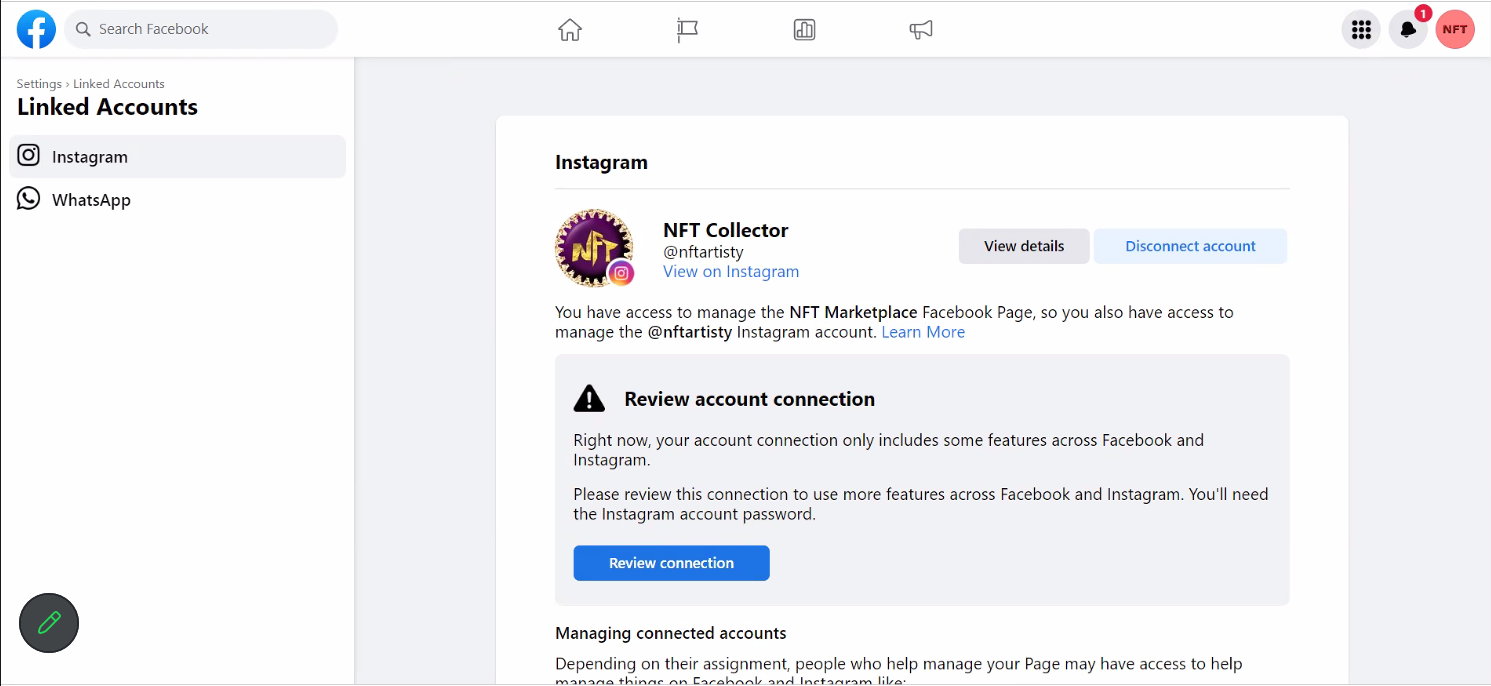The width and height of the screenshot is (1491, 686).
Task: Click the warning triangle icon
Action: point(589,398)
